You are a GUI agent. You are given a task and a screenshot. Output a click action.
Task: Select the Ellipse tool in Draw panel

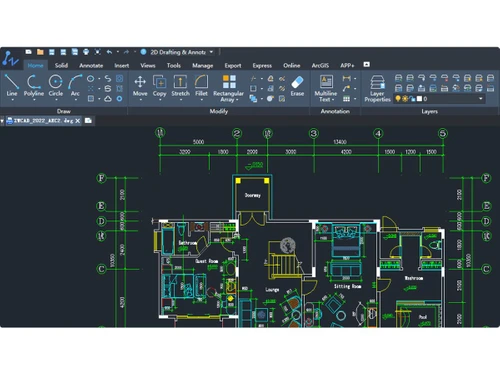click(90, 79)
